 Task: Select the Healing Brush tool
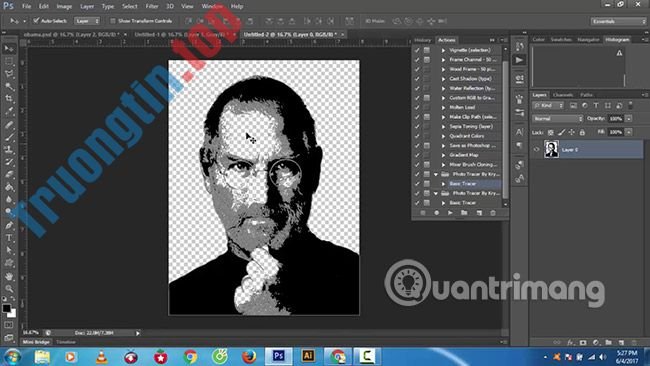9,124
